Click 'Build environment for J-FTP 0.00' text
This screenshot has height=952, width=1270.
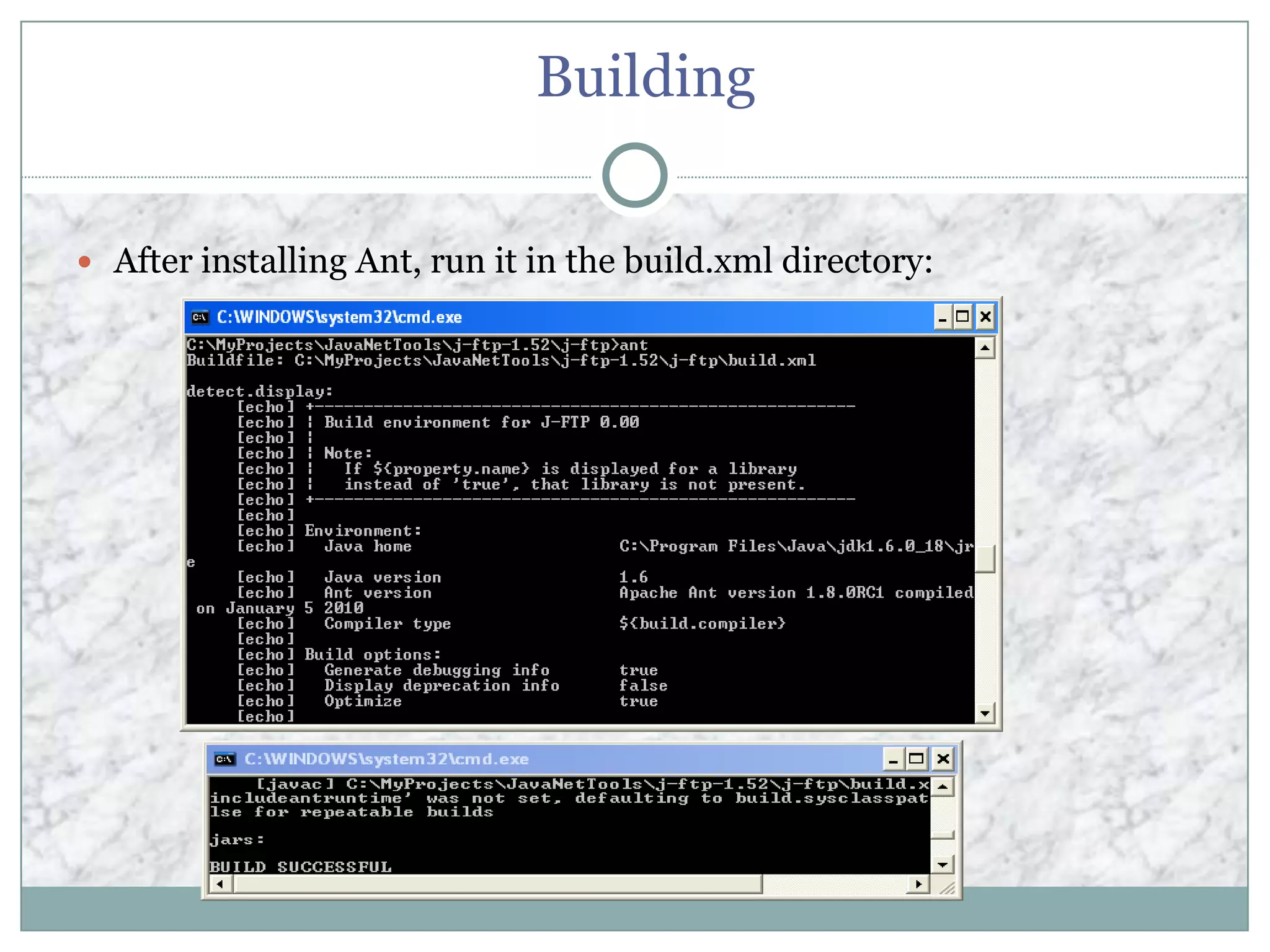[481, 423]
